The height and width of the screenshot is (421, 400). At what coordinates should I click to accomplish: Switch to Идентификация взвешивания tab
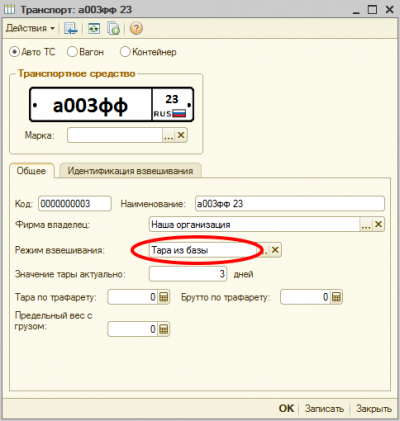[130, 171]
